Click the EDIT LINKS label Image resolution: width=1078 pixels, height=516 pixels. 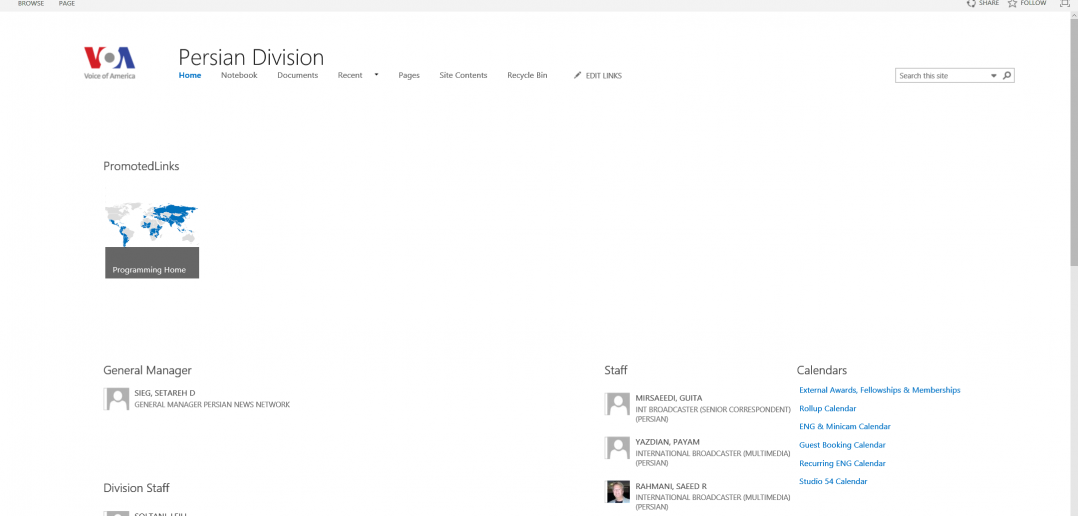(x=604, y=76)
